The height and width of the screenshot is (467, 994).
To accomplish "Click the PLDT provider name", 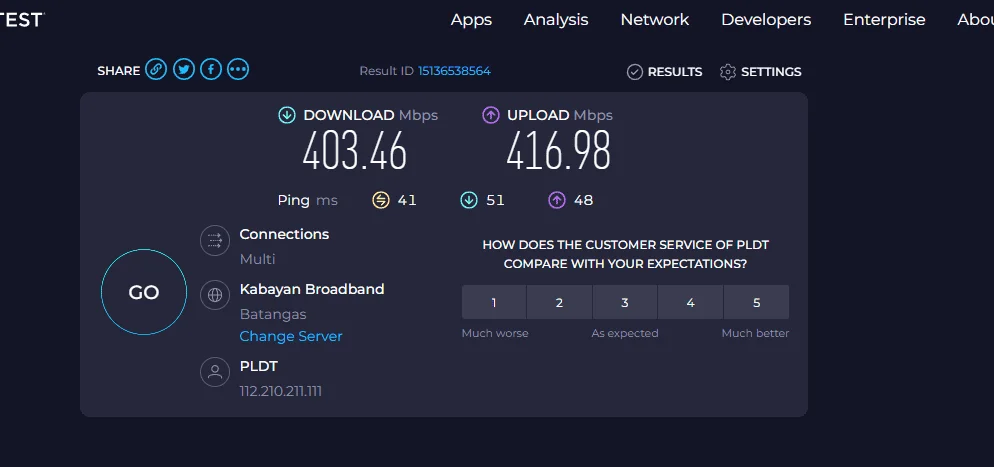I will (x=259, y=366).
